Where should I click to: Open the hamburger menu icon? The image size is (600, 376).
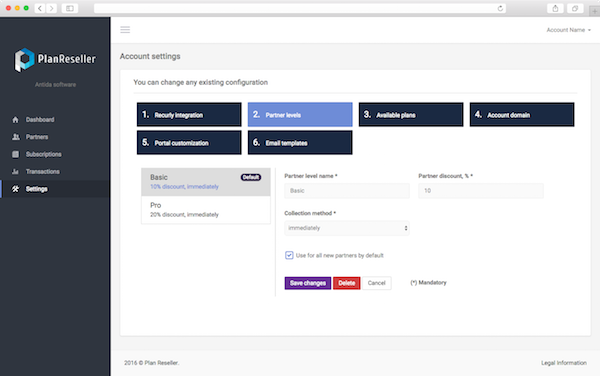[x=125, y=30]
